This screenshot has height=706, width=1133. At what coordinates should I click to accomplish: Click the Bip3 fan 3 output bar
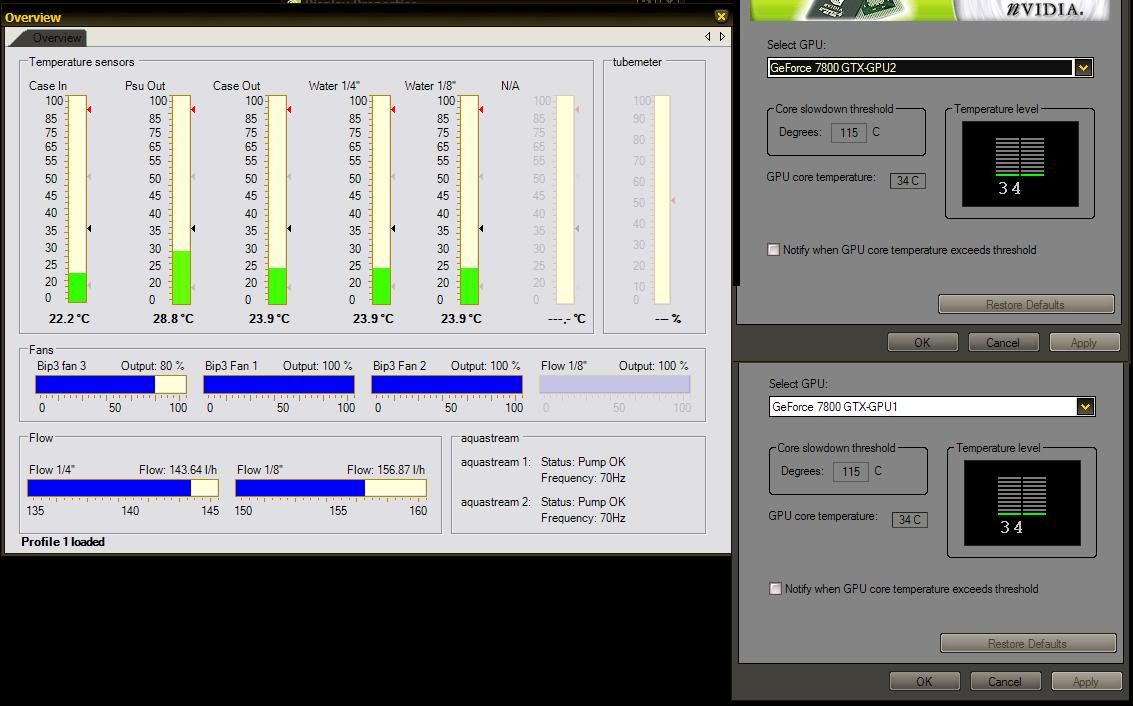coord(111,385)
